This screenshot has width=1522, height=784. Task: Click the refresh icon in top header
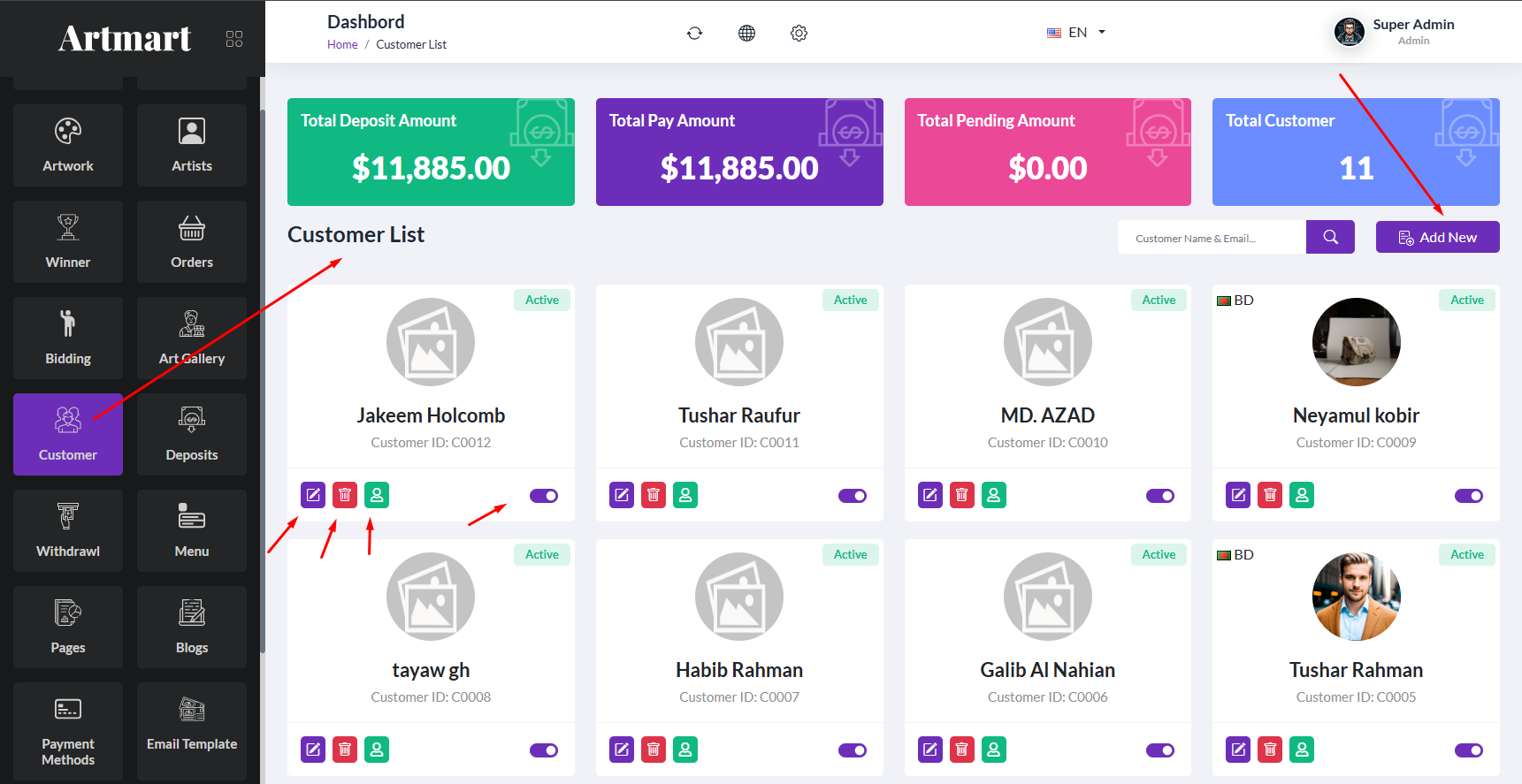coord(694,33)
